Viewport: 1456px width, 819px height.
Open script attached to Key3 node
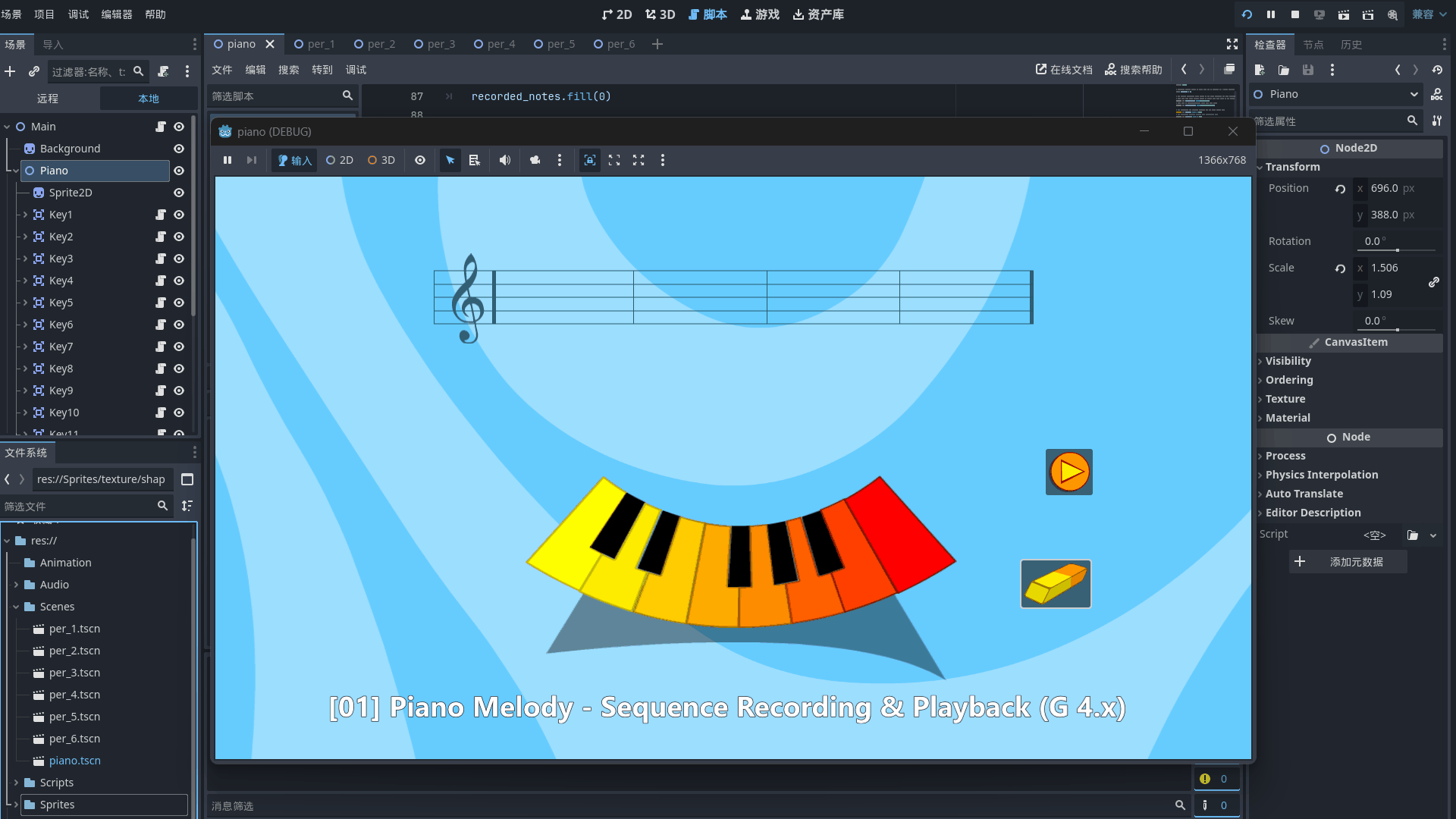tap(161, 259)
